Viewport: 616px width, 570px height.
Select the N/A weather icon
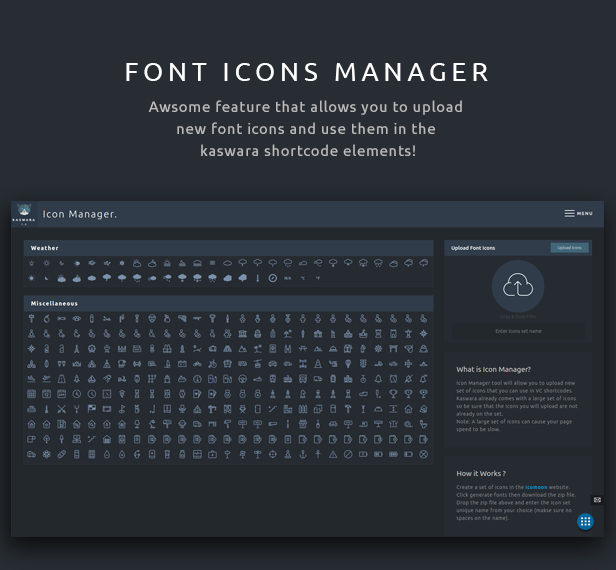(x=288, y=278)
